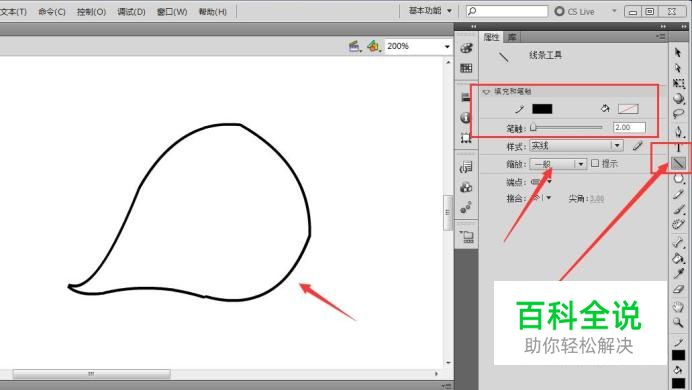Select the Selection arrow tool
This screenshot has height=390, width=692.
(x=678, y=52)
